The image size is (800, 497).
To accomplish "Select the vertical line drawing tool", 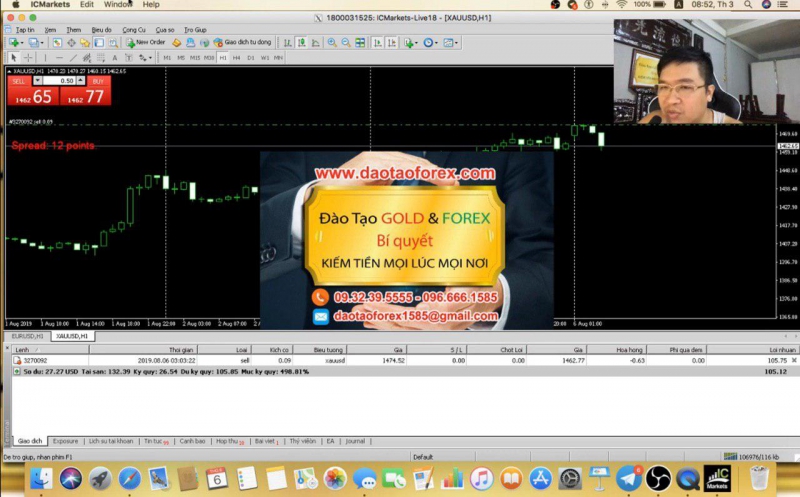I will click(x=45, y=58).
